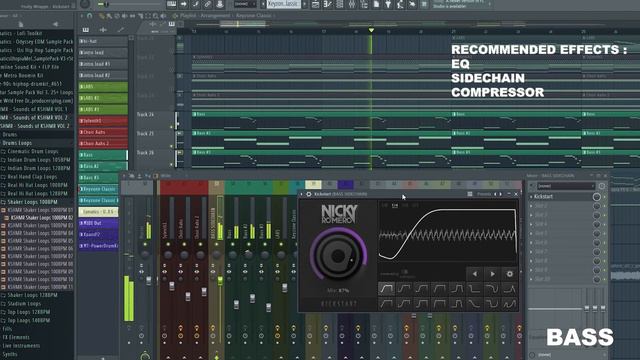Go to previous Kickstart curve with left arrow
Viewport: 640px width, 360px height.
coord(475,274)
